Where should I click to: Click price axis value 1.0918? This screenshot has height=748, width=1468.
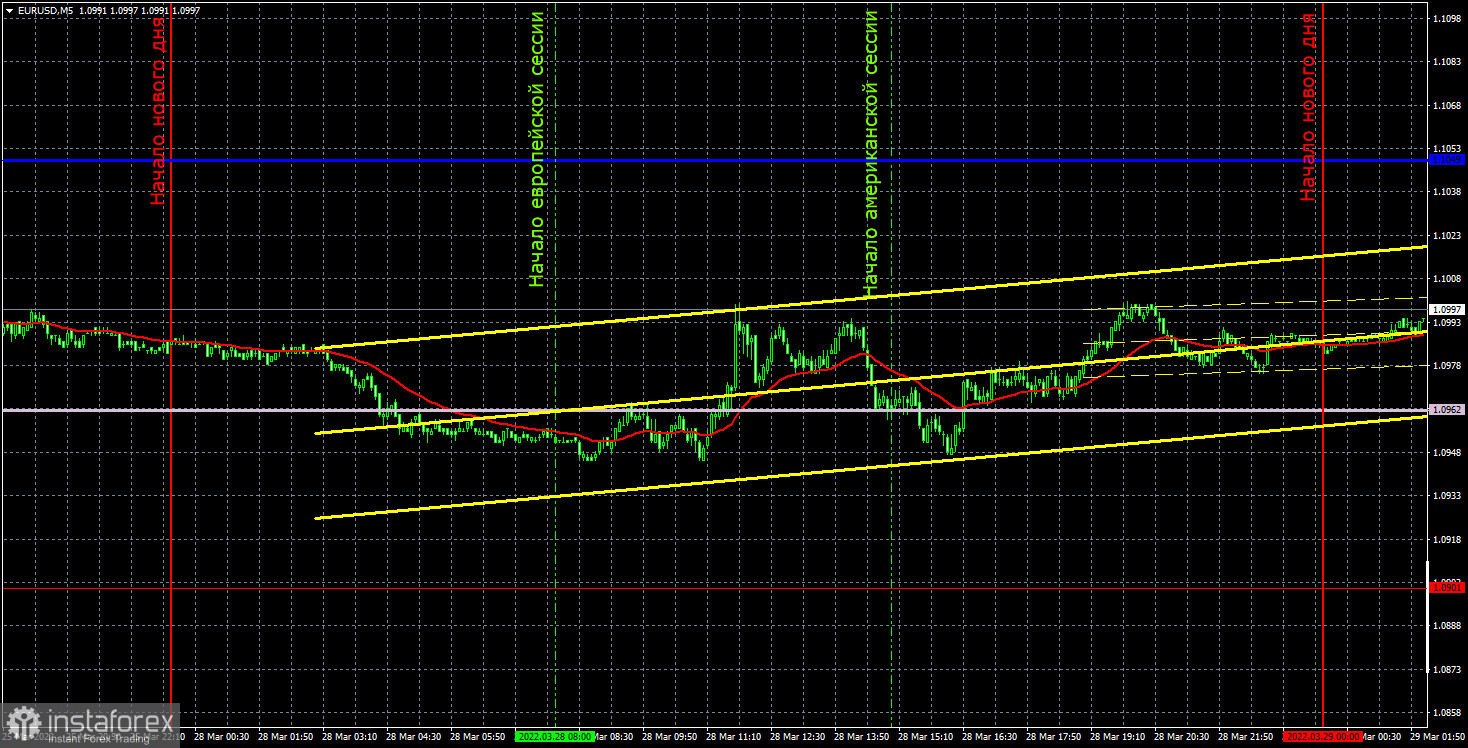[1447, 539]
